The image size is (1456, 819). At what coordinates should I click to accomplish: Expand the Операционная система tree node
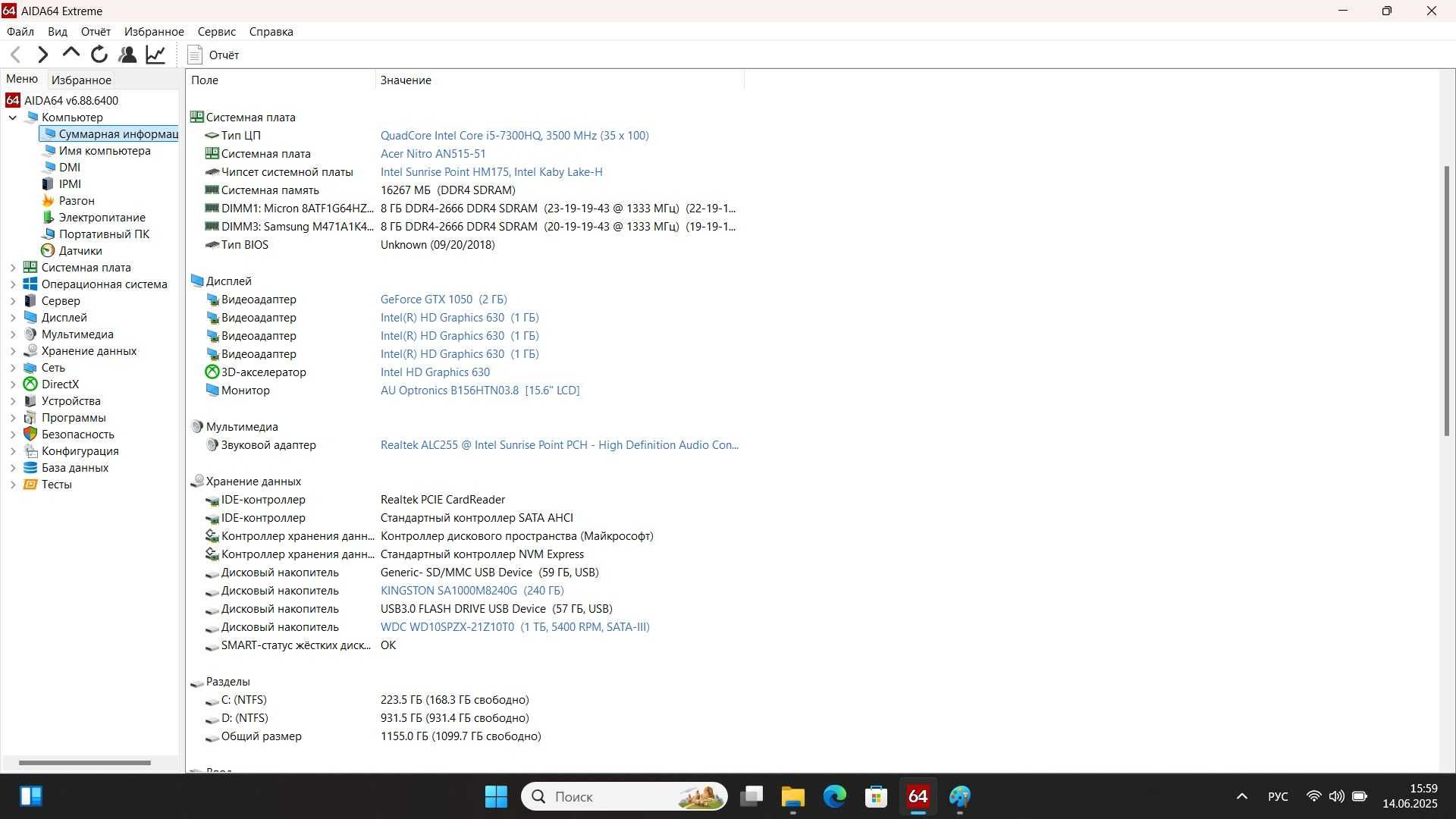click(x=13, y=284)
